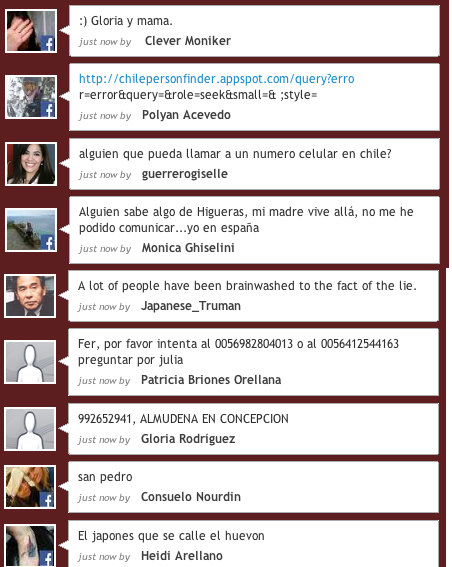Screen dimensions: 452x567
Task: Click Japanese_Truman's avatar photo
Action: pyautogui.click(x=30, y=296)
